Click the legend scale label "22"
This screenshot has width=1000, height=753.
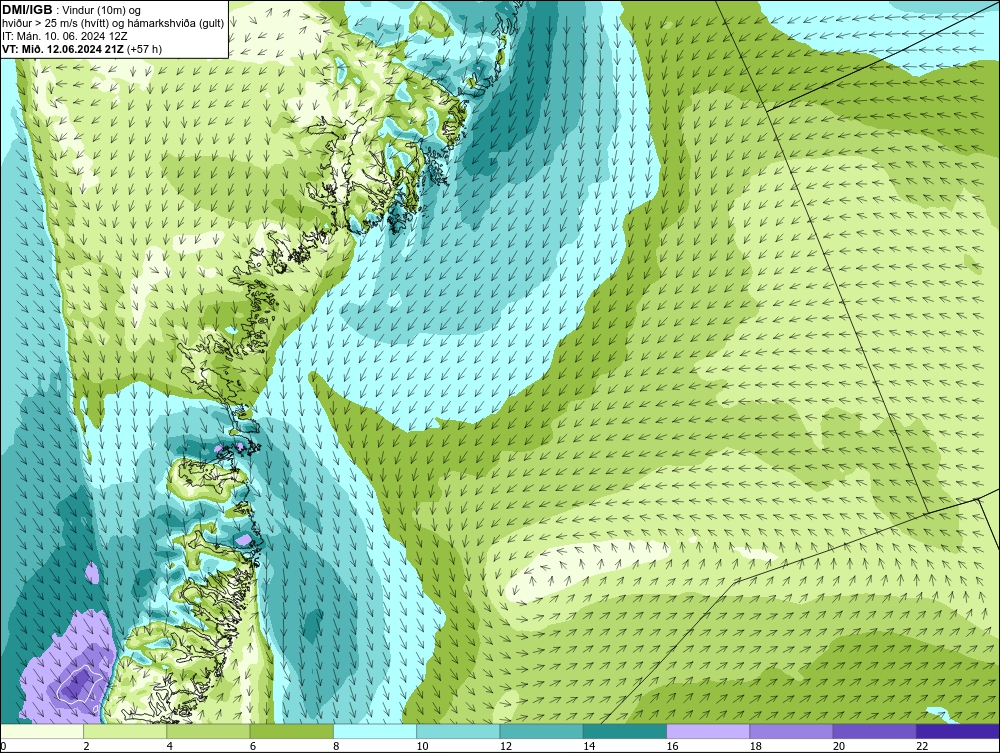pyautogui.click(x=922, y=746)
